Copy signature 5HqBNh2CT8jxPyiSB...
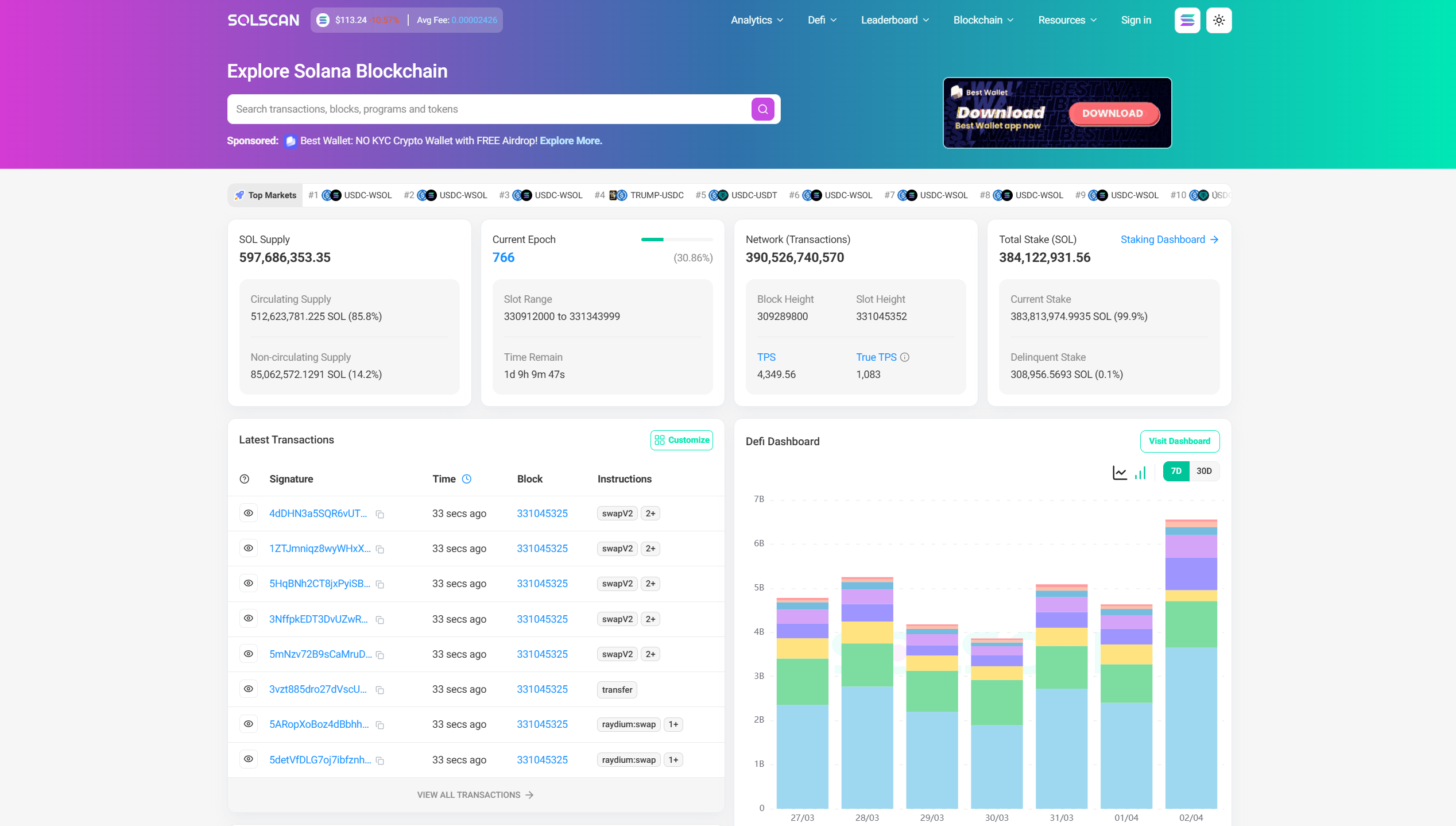 click(380, 584)
